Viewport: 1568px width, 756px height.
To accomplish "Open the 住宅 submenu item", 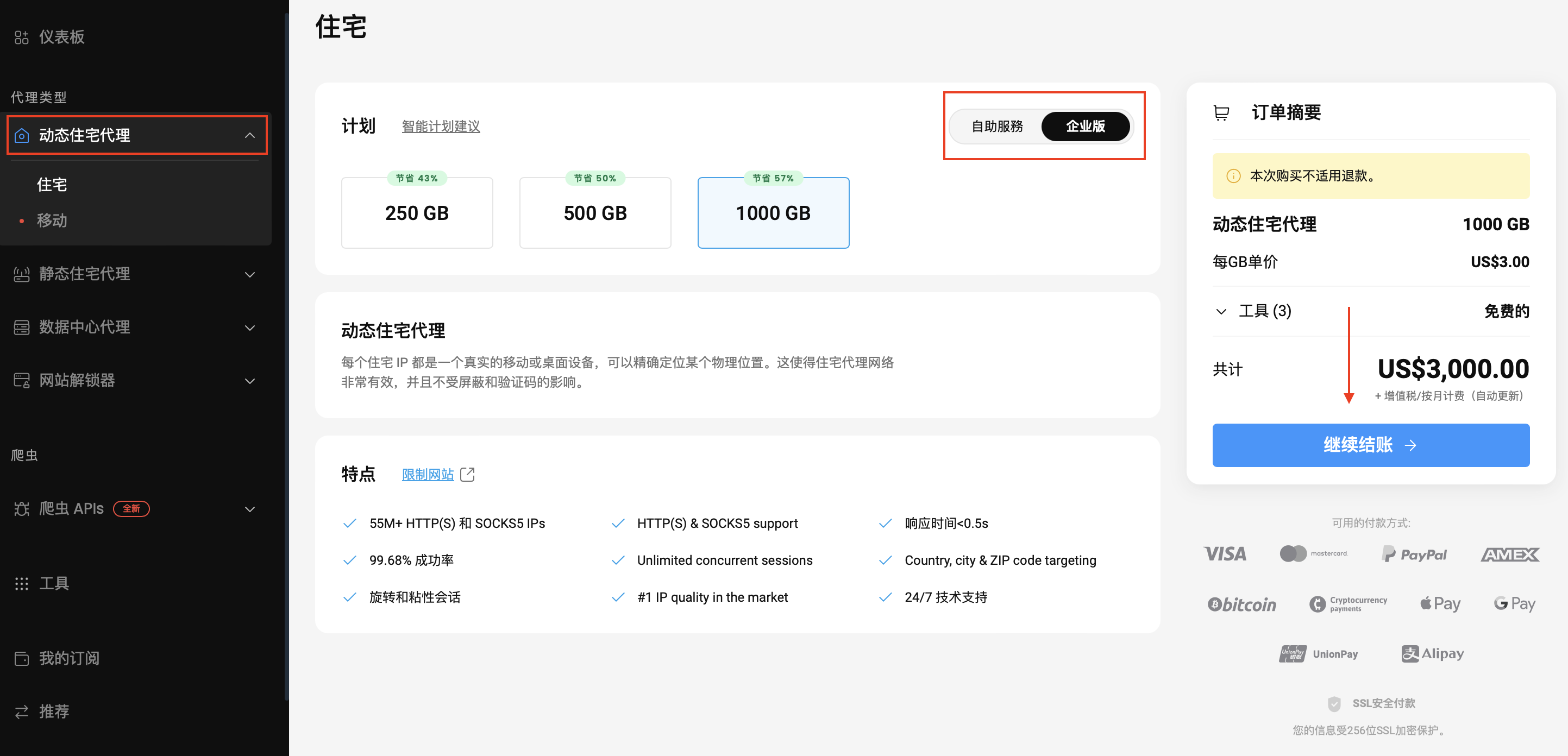I will tap(52, 185).
